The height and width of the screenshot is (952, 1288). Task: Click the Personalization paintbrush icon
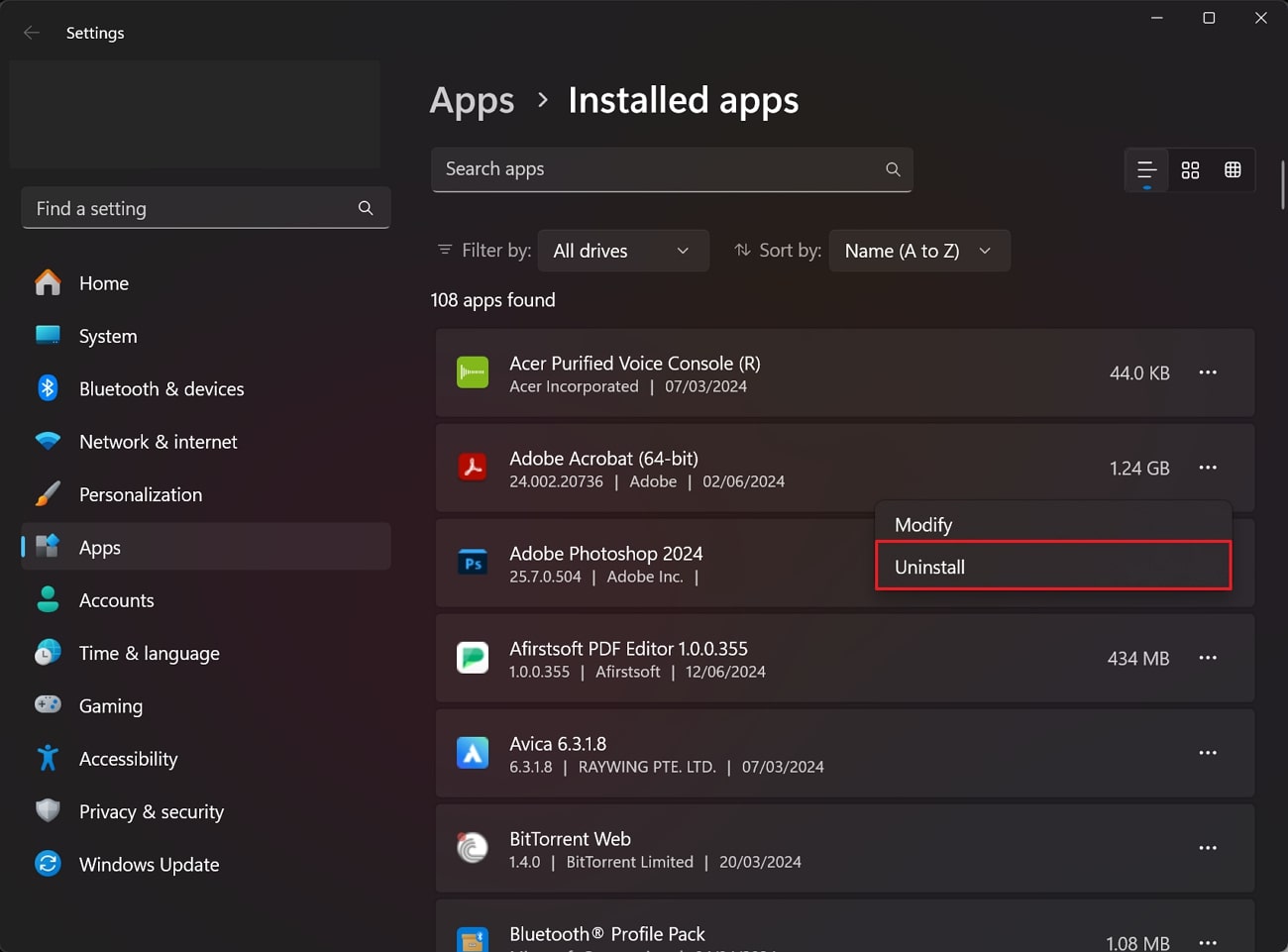(x=48, y=494)
